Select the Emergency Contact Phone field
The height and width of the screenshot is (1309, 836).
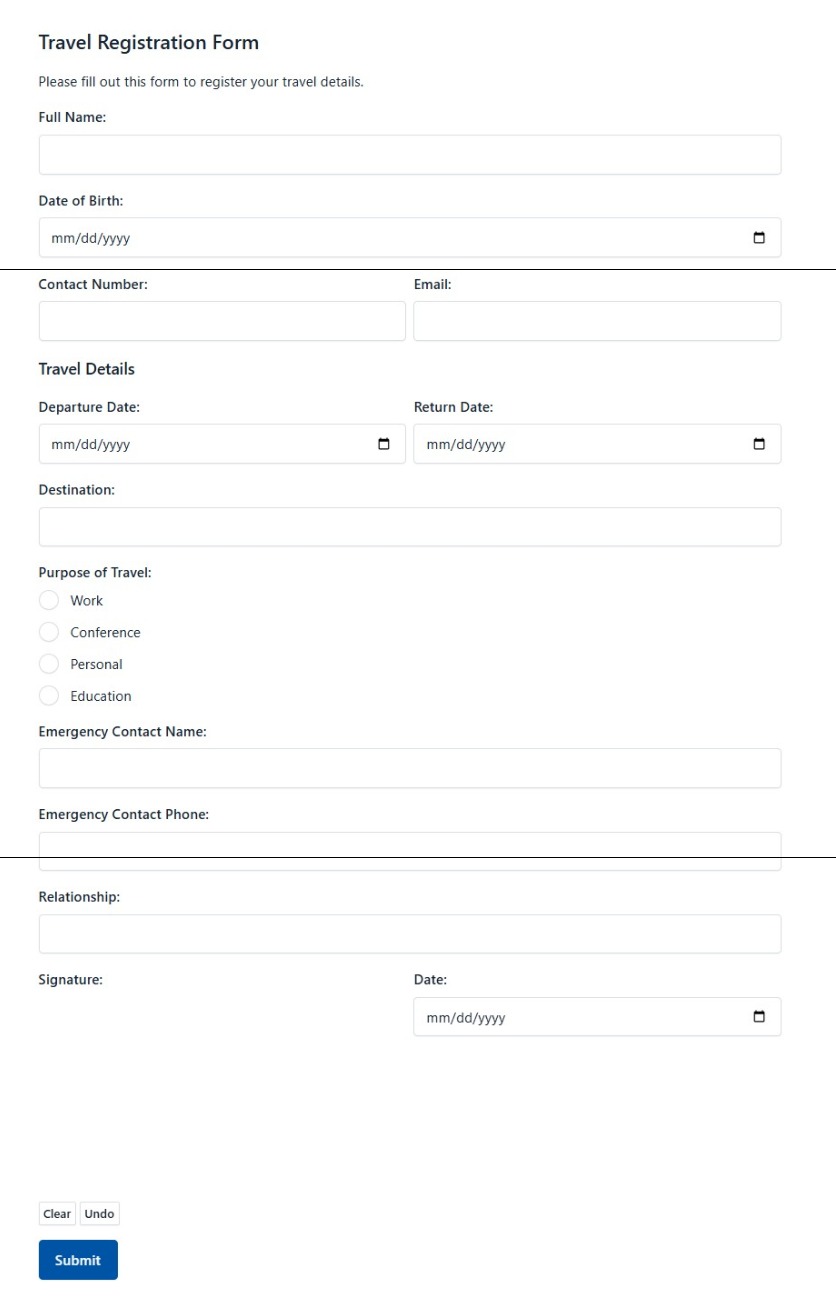409,848
